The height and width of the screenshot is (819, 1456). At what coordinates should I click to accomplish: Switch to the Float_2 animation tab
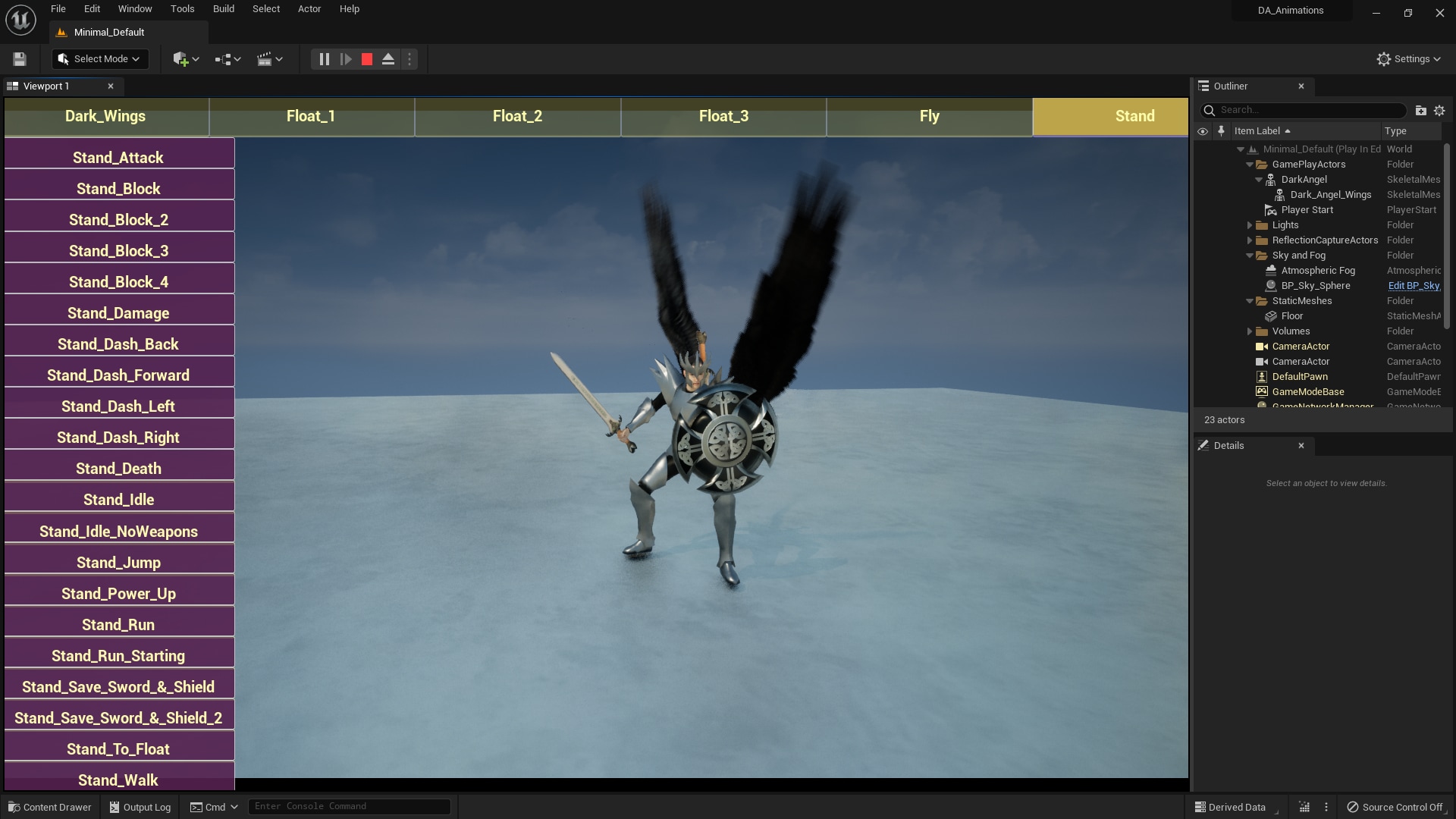click(x=517, y=116)
